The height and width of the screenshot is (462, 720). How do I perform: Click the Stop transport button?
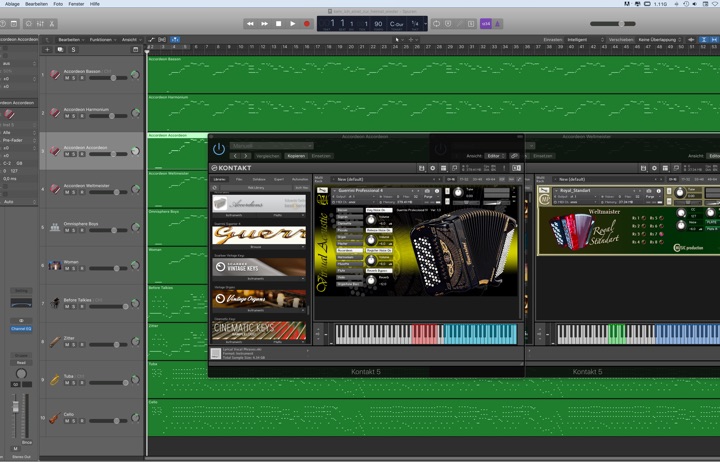coord(278,23)
